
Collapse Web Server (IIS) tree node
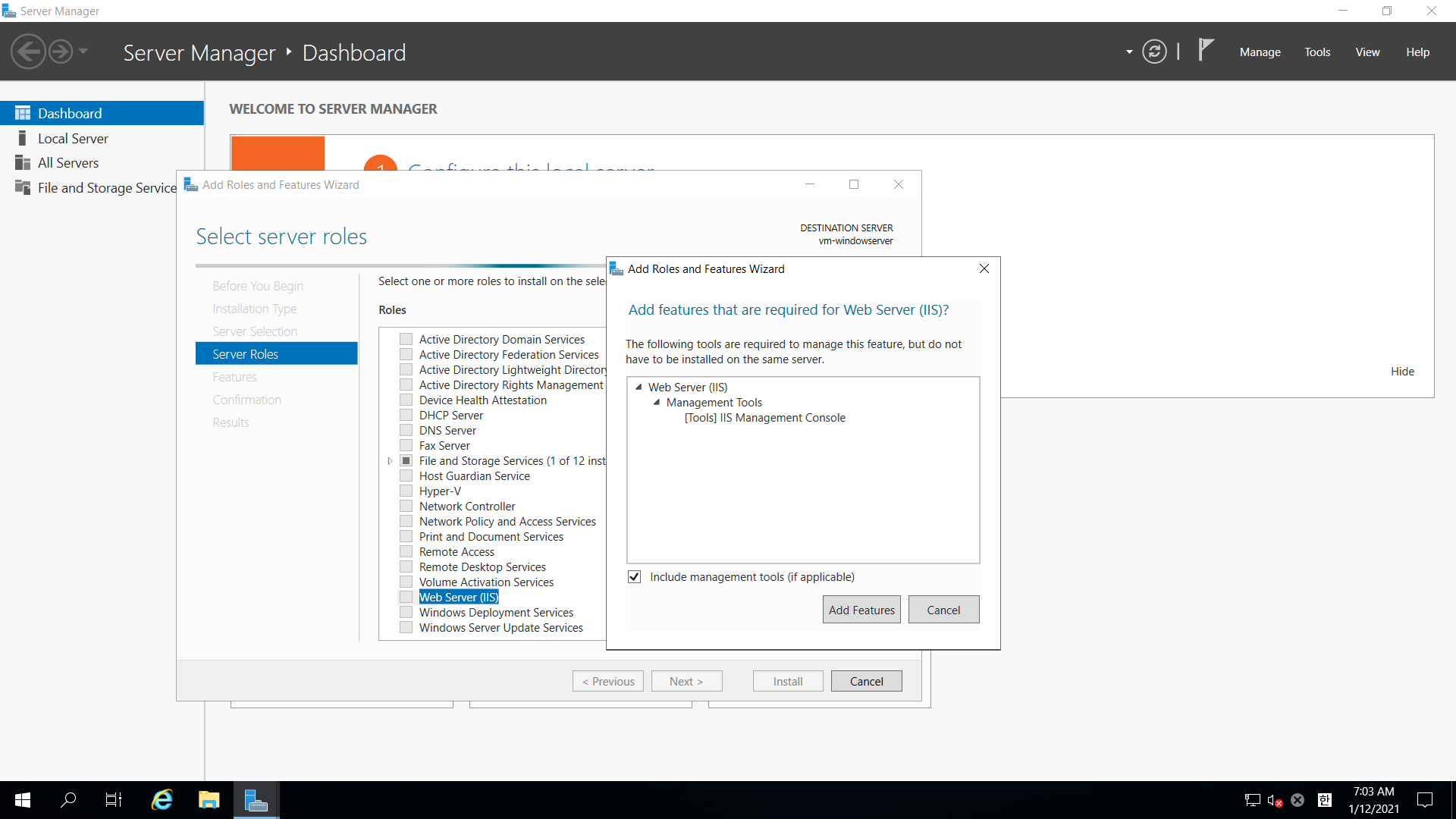point(639,388)
